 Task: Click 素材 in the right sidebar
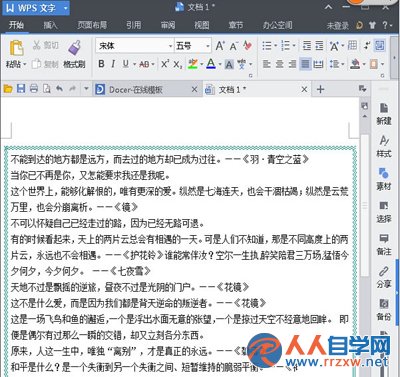pyautogui.click(x=384, y=179)
